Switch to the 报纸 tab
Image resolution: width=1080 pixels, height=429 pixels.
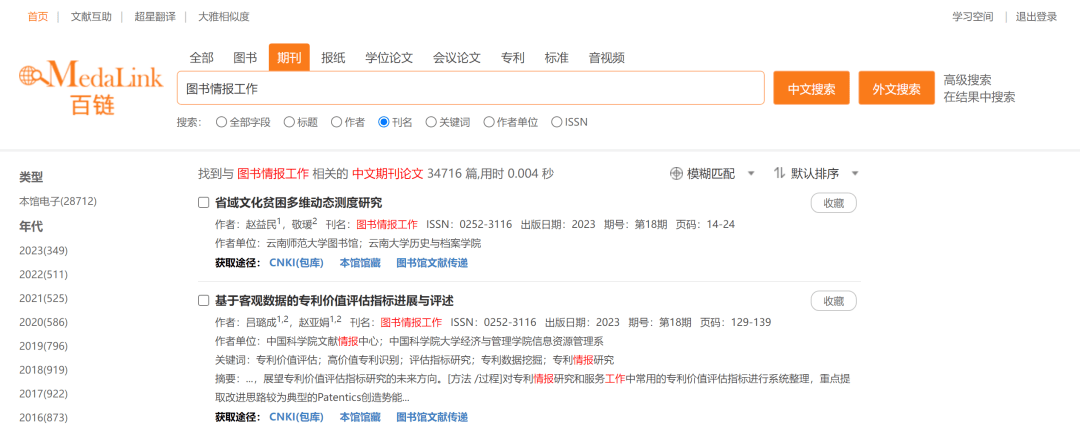pyautogui.click(x=333, y=58)
